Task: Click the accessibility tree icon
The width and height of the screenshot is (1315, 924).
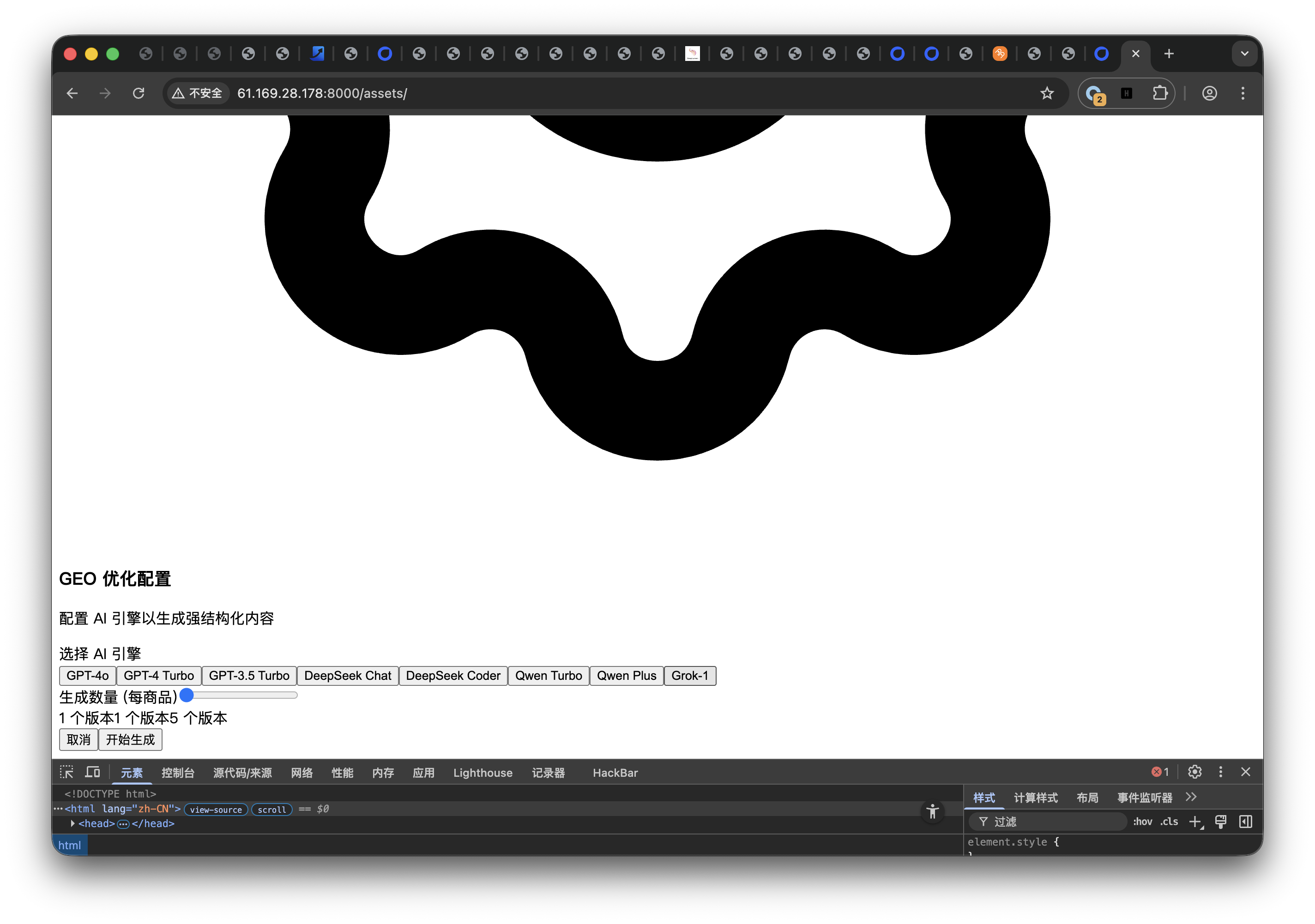Action: click(x=932, y=811)
